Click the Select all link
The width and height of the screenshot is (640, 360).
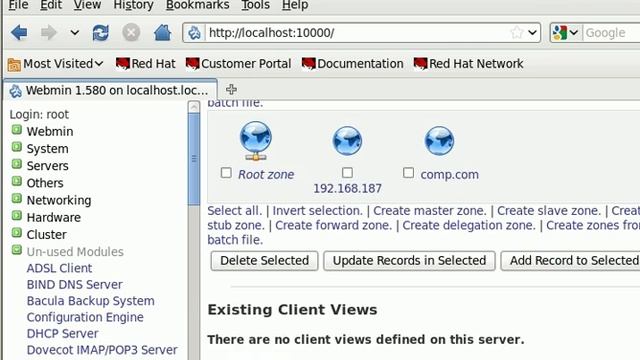(234, 211)
